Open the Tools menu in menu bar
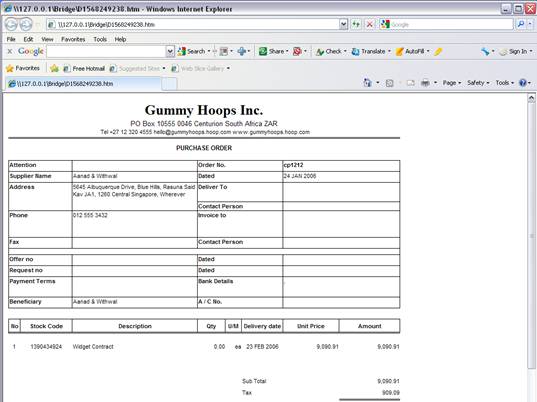537x402 pixels. click(100, 39)
